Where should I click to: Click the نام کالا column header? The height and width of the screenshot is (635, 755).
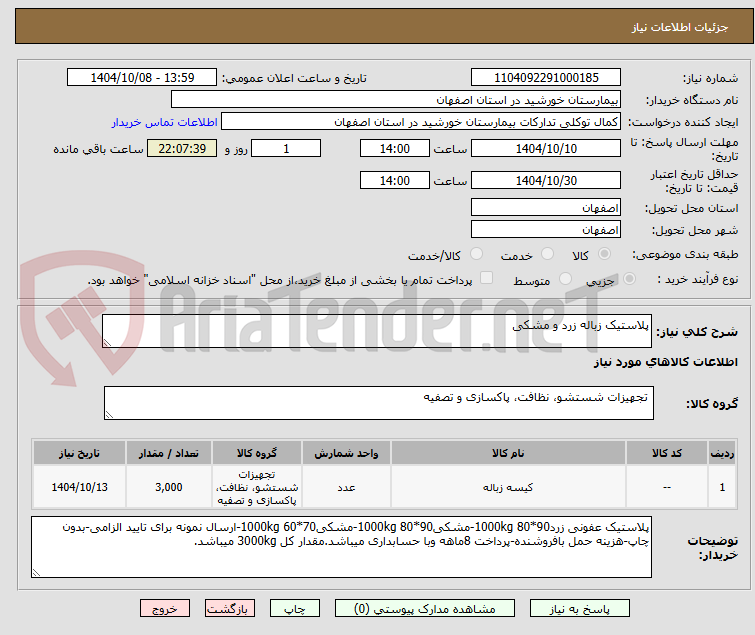508,453
